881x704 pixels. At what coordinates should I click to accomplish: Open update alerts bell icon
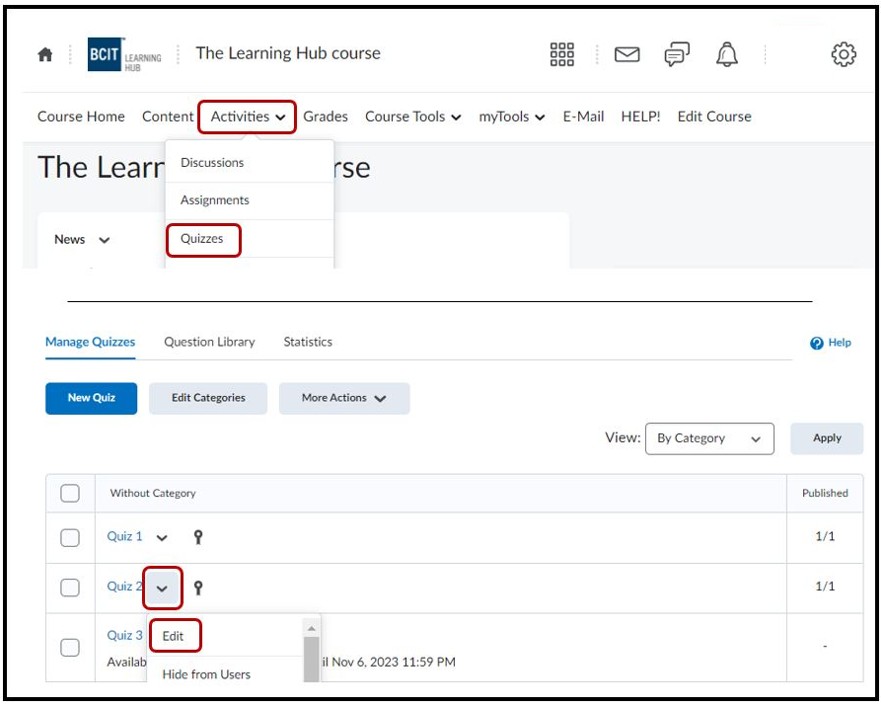pos(727,55)
